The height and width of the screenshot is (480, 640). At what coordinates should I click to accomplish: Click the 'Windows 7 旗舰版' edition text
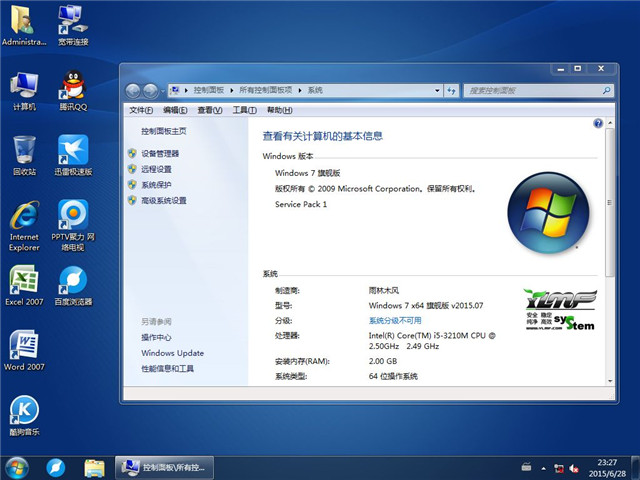point(307,173)
